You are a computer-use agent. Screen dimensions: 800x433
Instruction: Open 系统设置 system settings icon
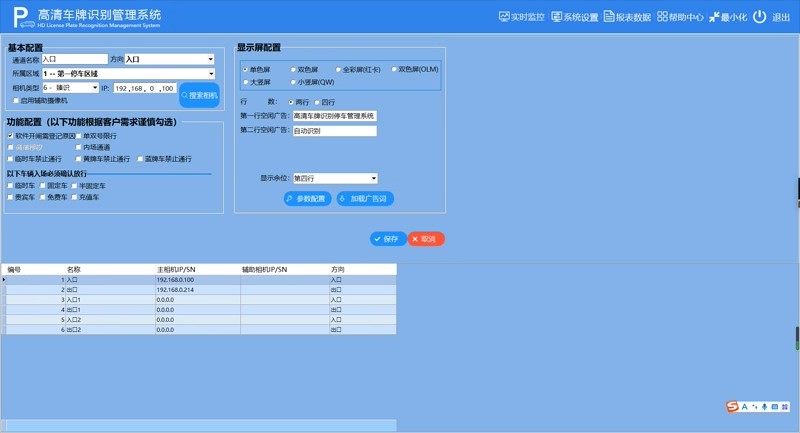point(556,17)
